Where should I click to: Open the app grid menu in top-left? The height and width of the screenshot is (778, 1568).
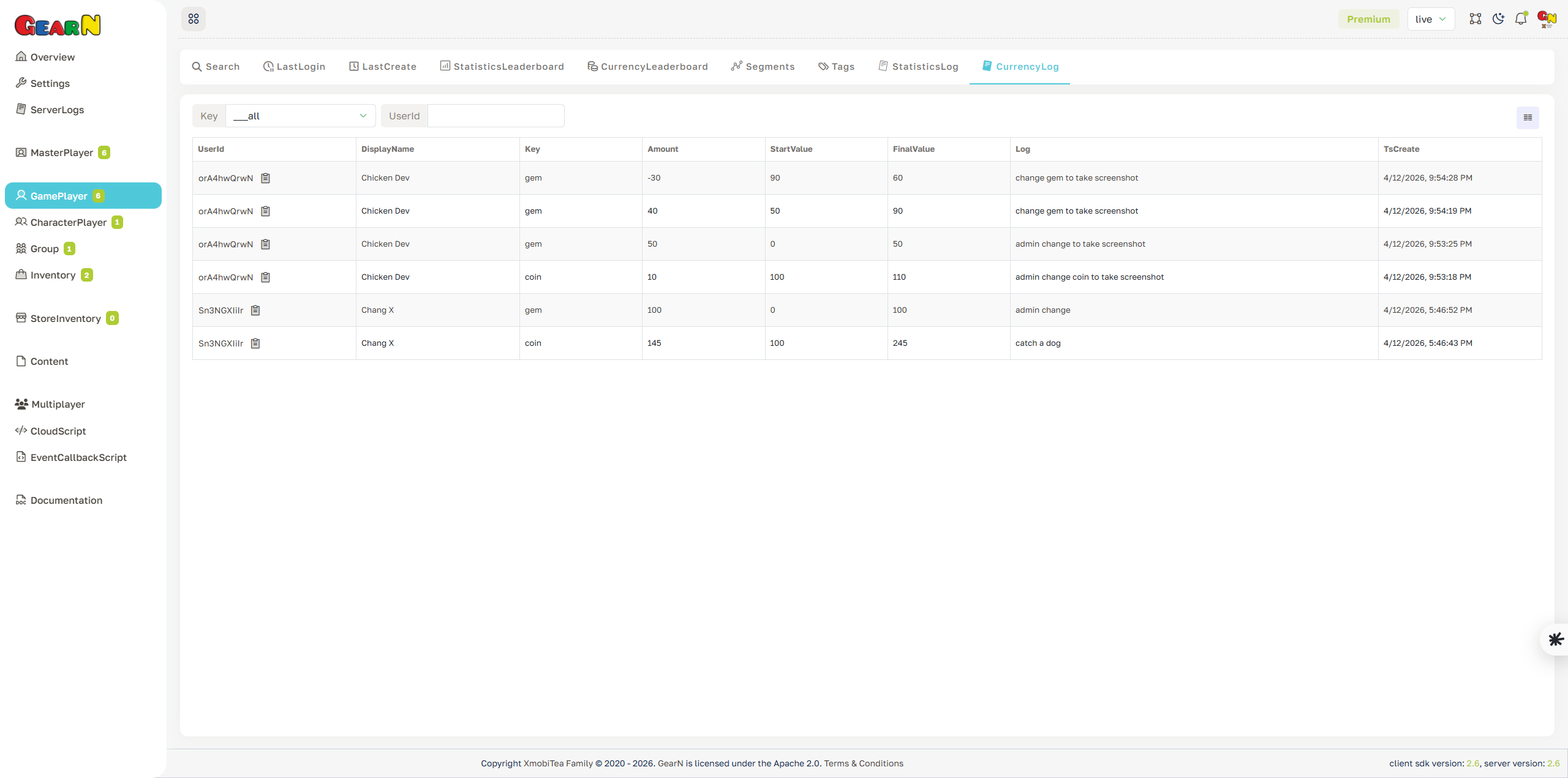tap(194, 19)
